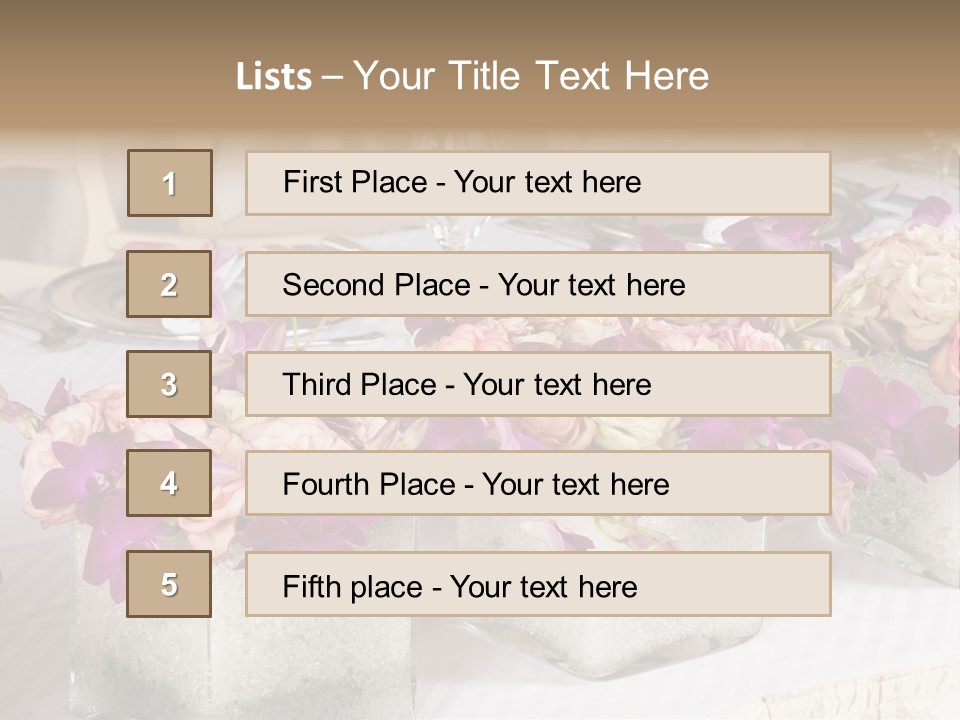Click the bold word "Lists" in title

coord(273,76)
